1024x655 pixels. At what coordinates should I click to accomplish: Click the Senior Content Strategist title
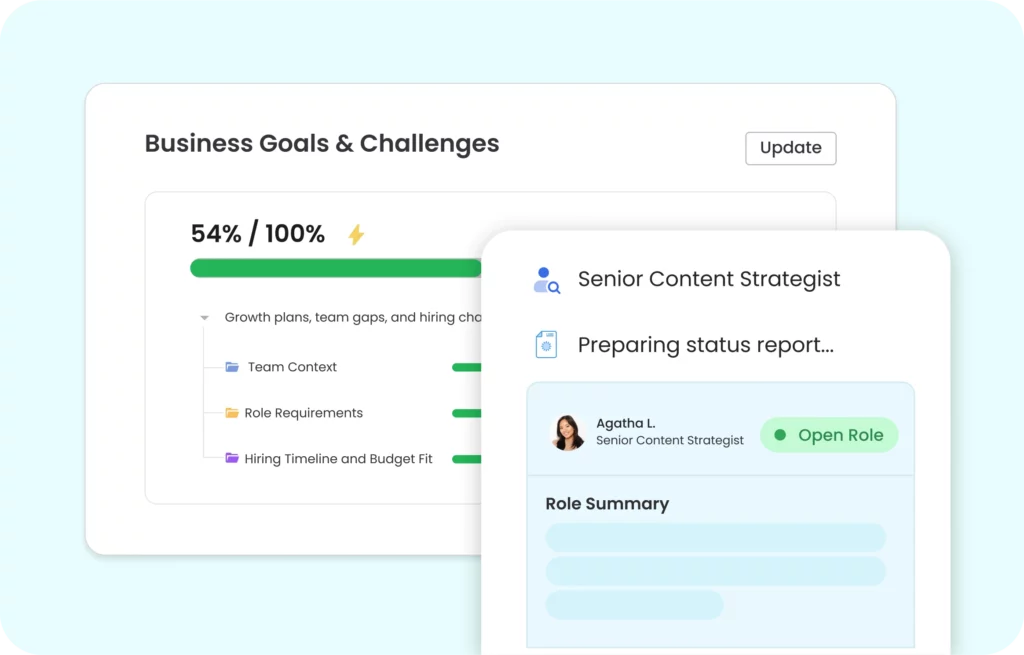709,279
